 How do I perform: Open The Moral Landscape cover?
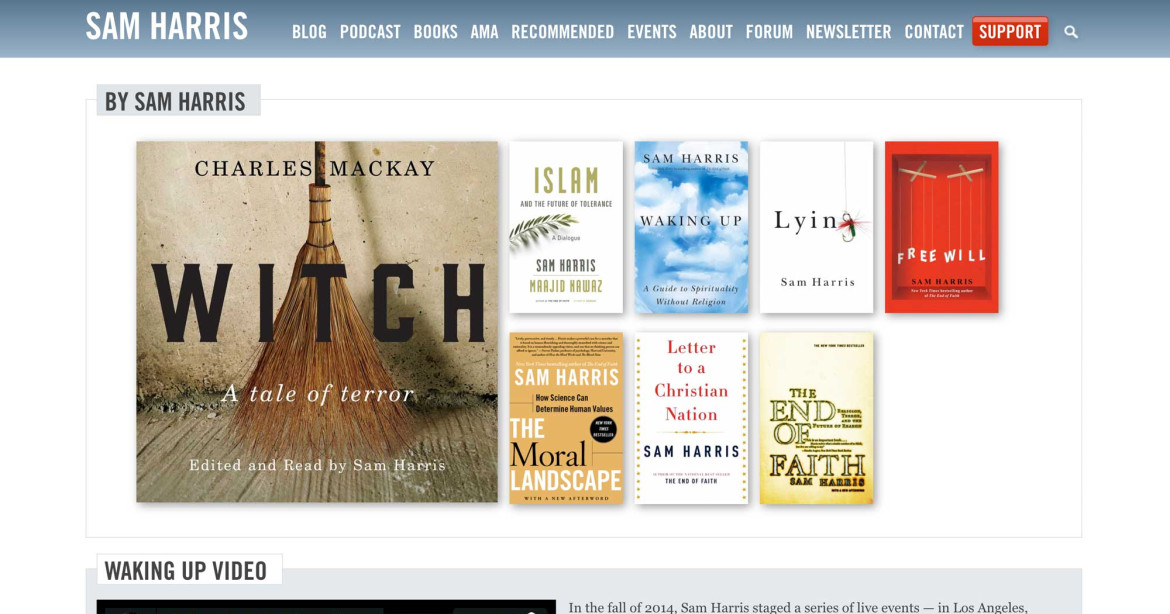pyautogui.click(x=566, y=419)
